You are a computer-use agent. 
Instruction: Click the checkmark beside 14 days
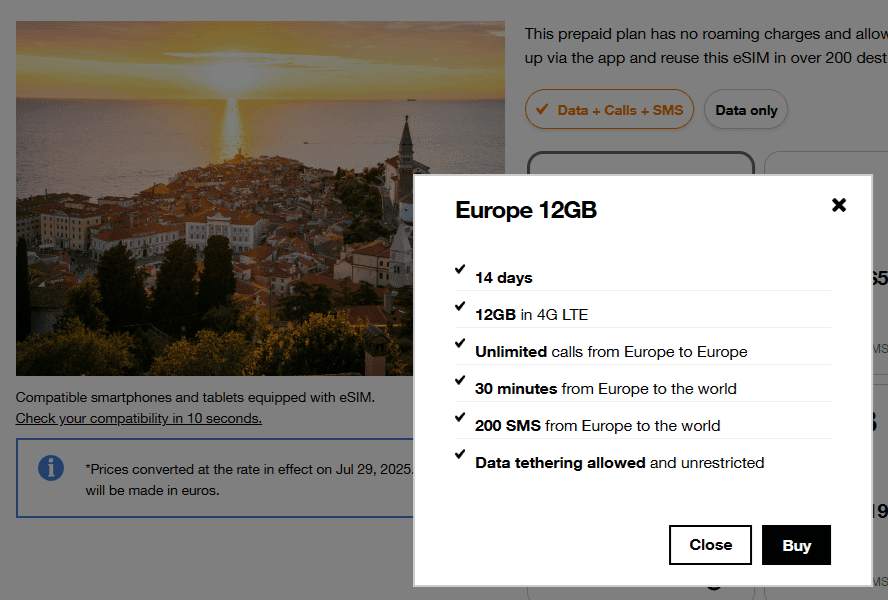pos(460,270)
